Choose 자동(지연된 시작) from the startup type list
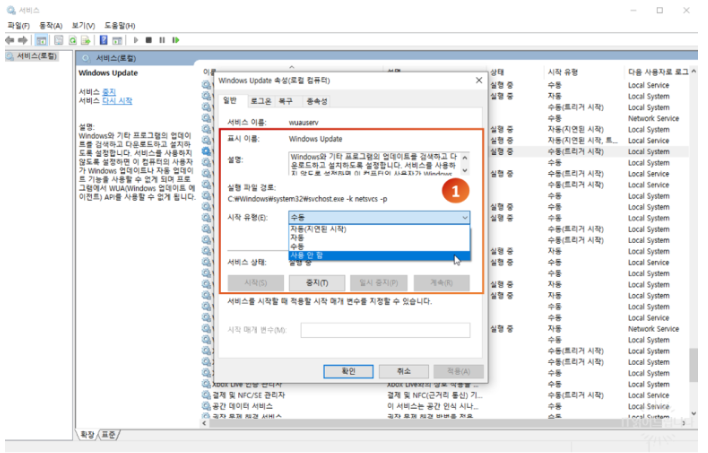Image resolution: width=708 pixels, height=453 pixels. [x=379, y=229]
